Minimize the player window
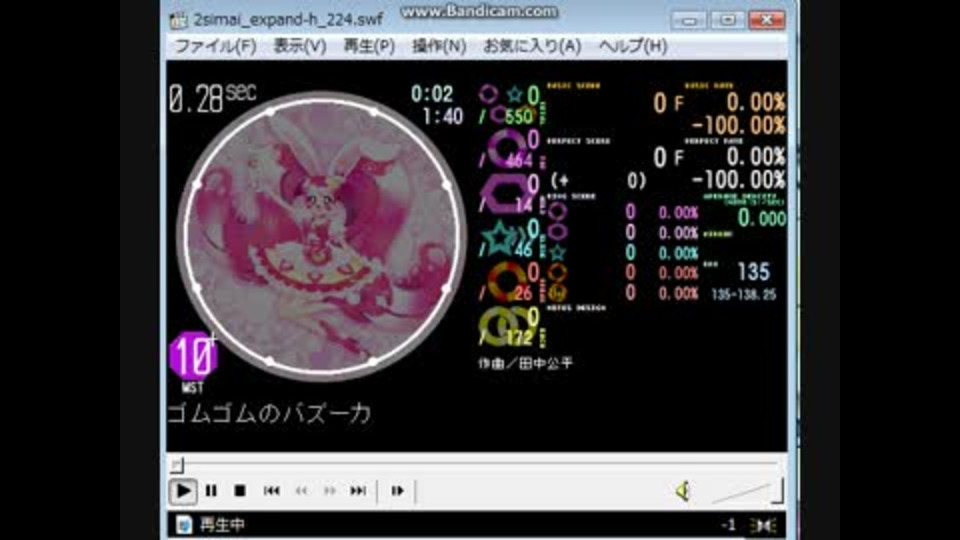 click(x=689, y=21)
